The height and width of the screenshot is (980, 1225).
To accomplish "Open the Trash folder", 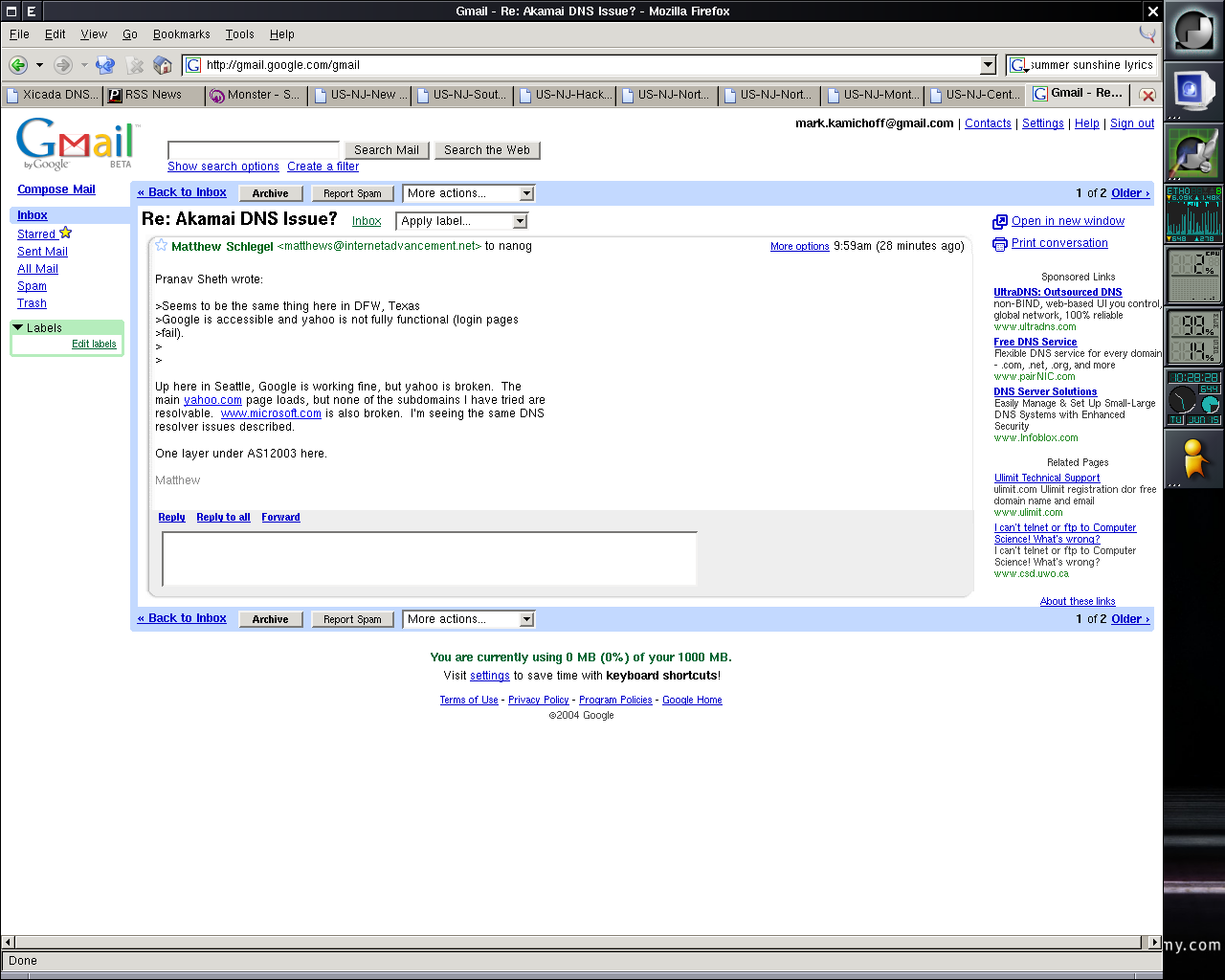I will pyautogui.click(x=32, y=303).
